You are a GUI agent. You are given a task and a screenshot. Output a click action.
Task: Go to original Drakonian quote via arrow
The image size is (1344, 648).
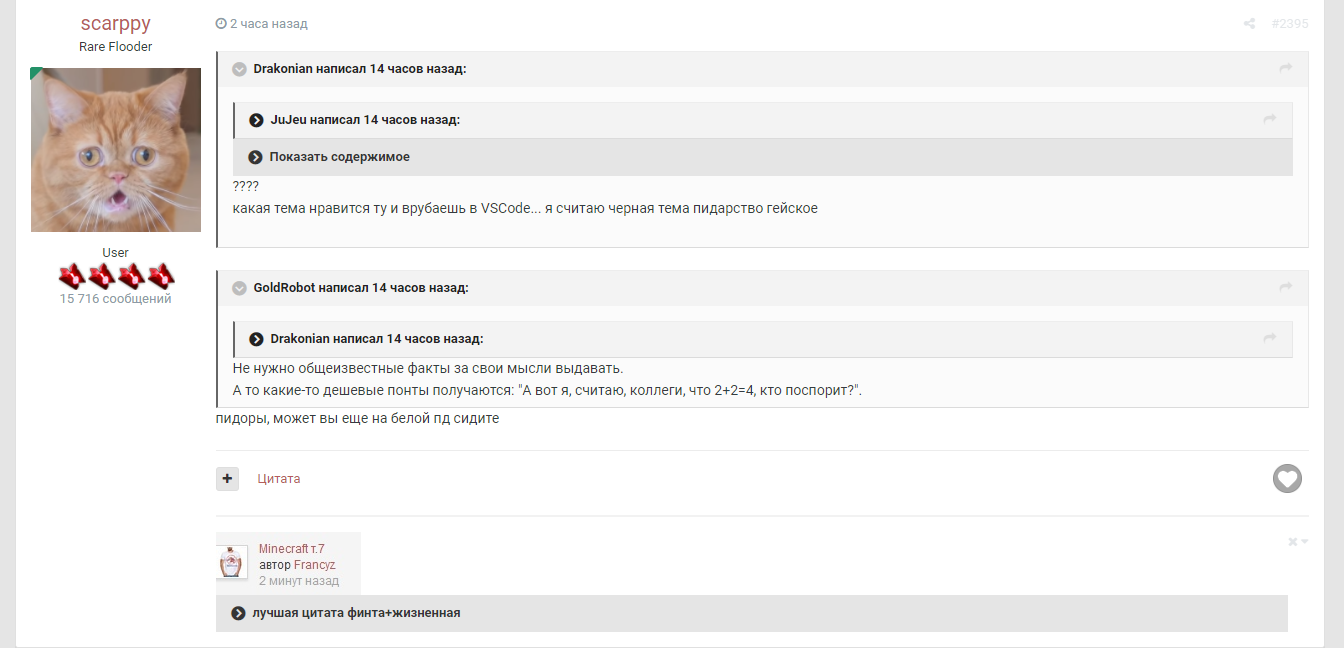(x=1285, y=68)
